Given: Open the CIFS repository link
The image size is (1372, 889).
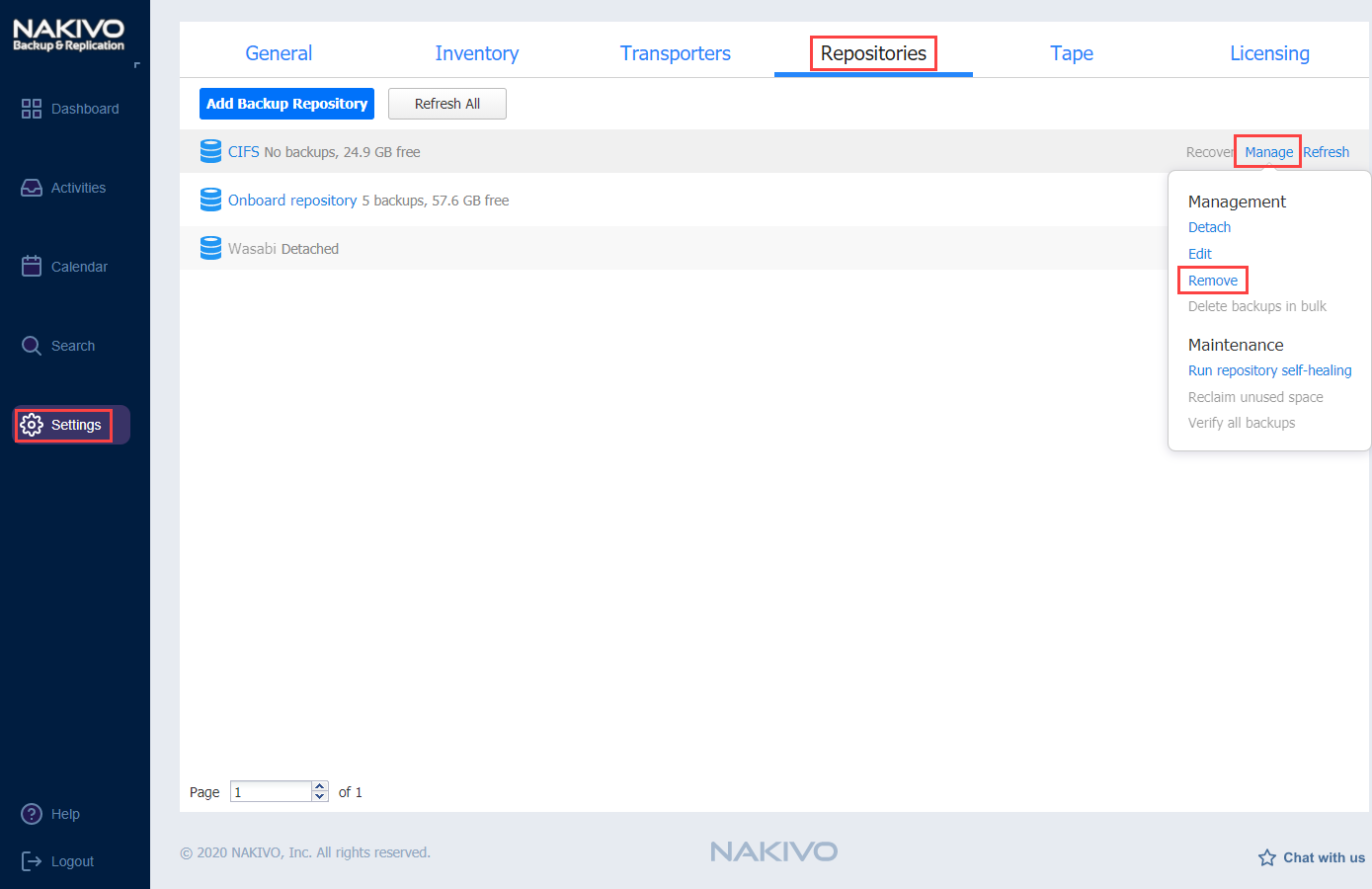Looking at the screenshot, I should point(243,152).
